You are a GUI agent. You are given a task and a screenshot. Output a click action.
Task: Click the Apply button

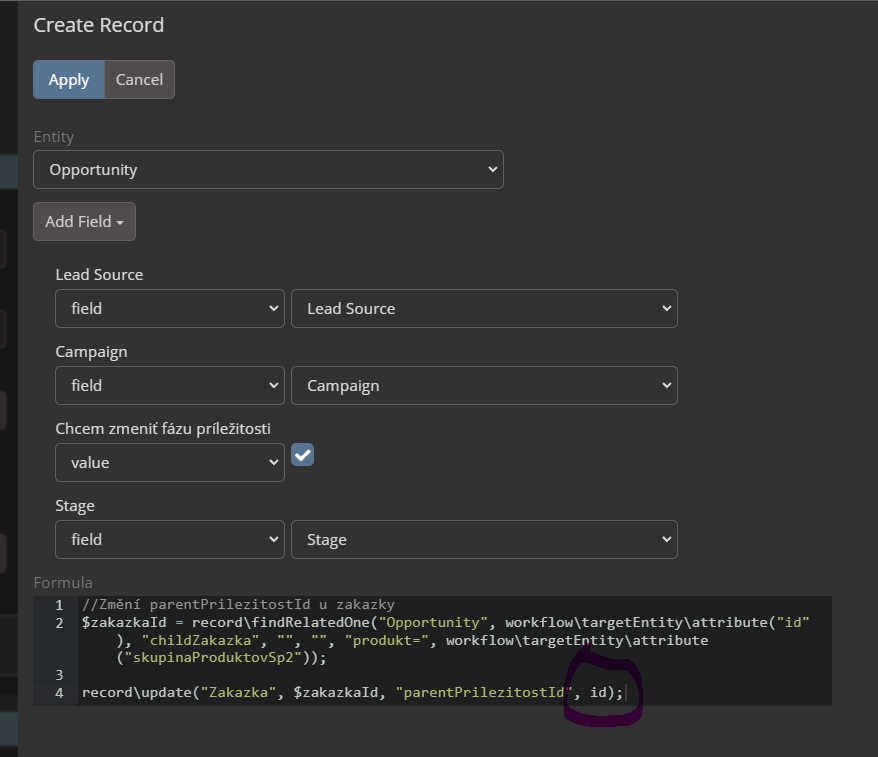click(68, 80)
